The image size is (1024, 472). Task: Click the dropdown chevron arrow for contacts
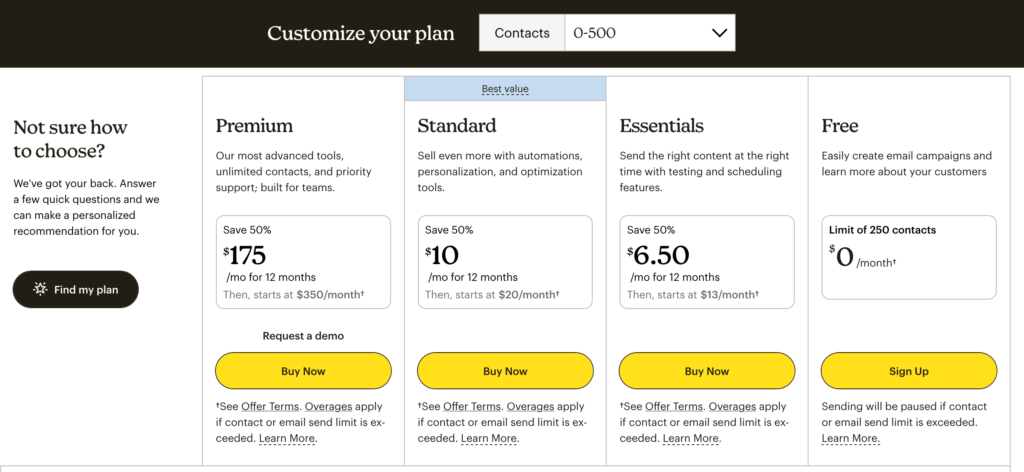point(718,33)
